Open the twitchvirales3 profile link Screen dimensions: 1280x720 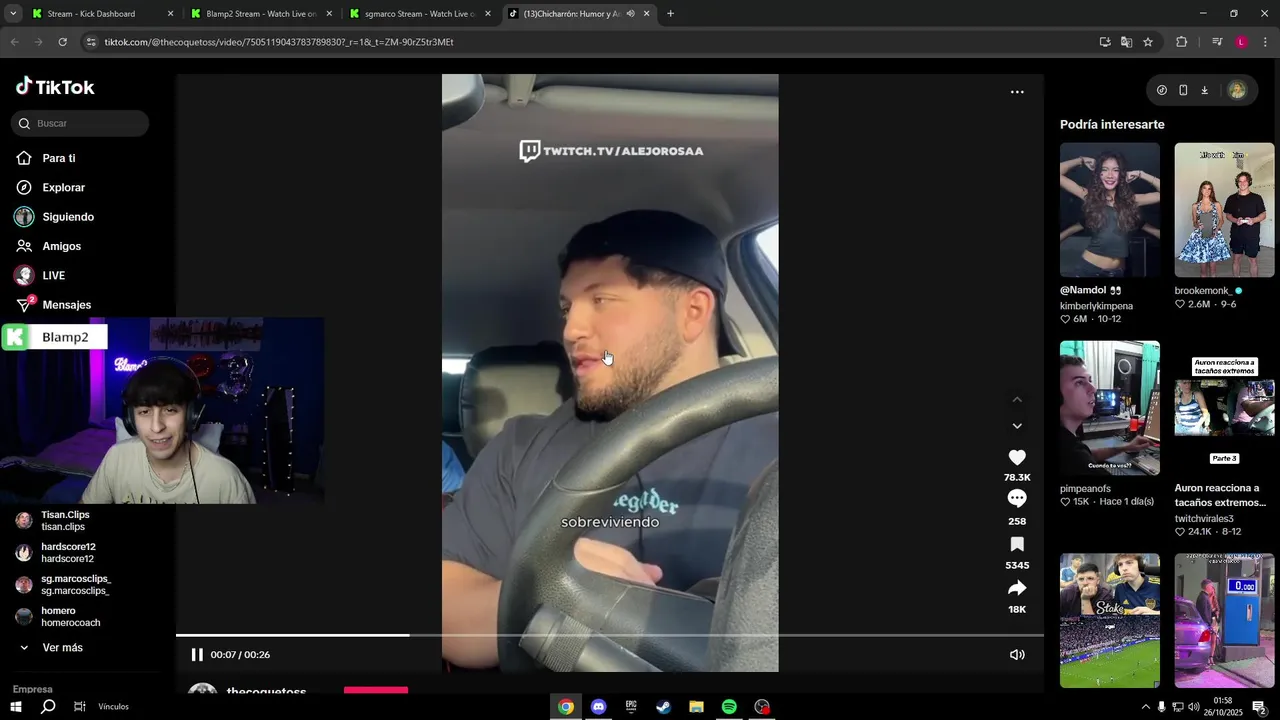pos(1204,519)
